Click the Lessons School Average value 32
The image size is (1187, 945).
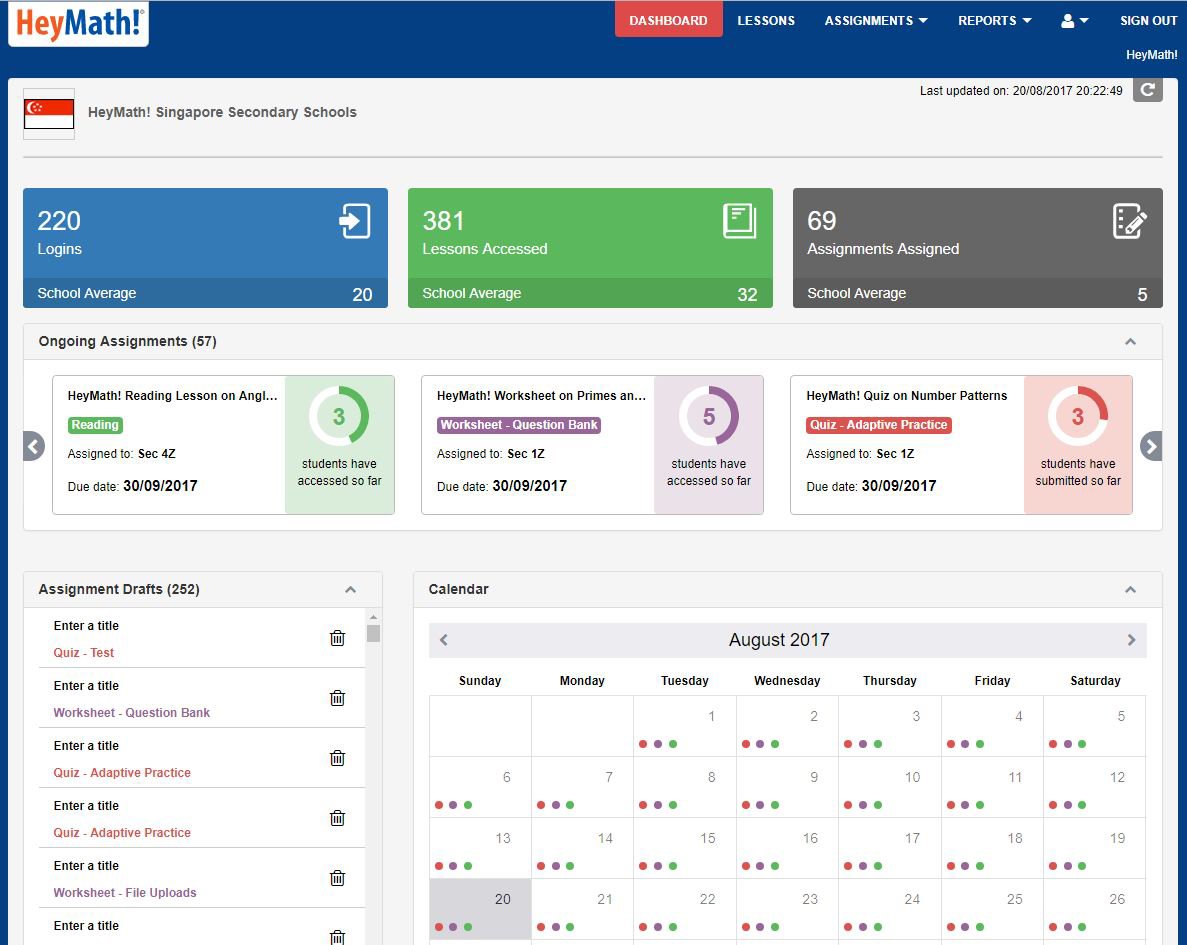tap(747, 295)
